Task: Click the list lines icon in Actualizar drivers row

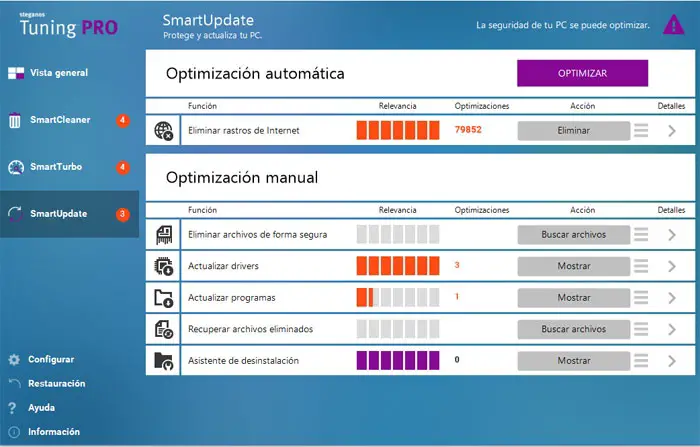Action: tap(641, 266)
